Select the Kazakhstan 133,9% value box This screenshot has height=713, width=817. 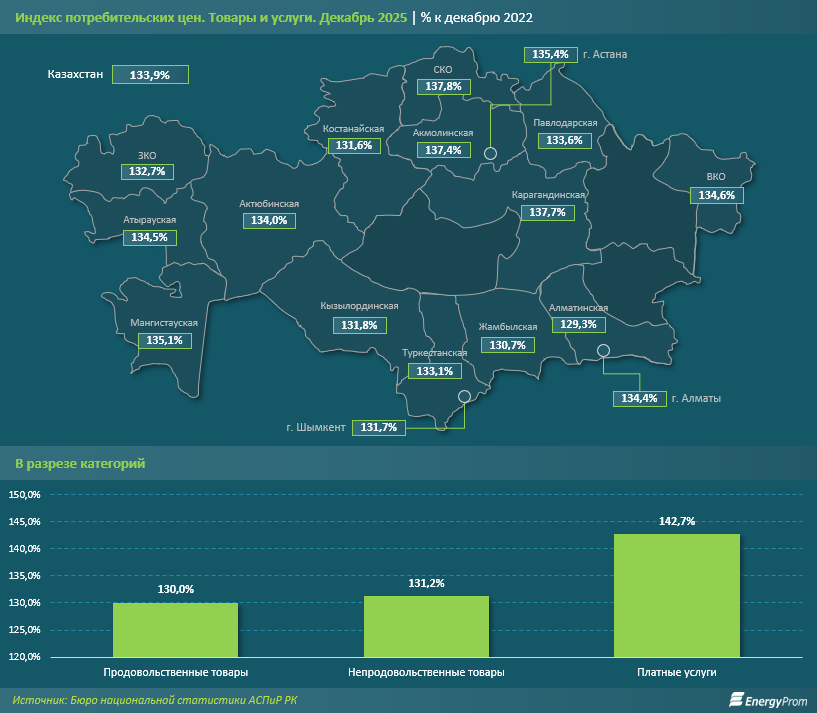pyautogui.click(x=150, y=75)
